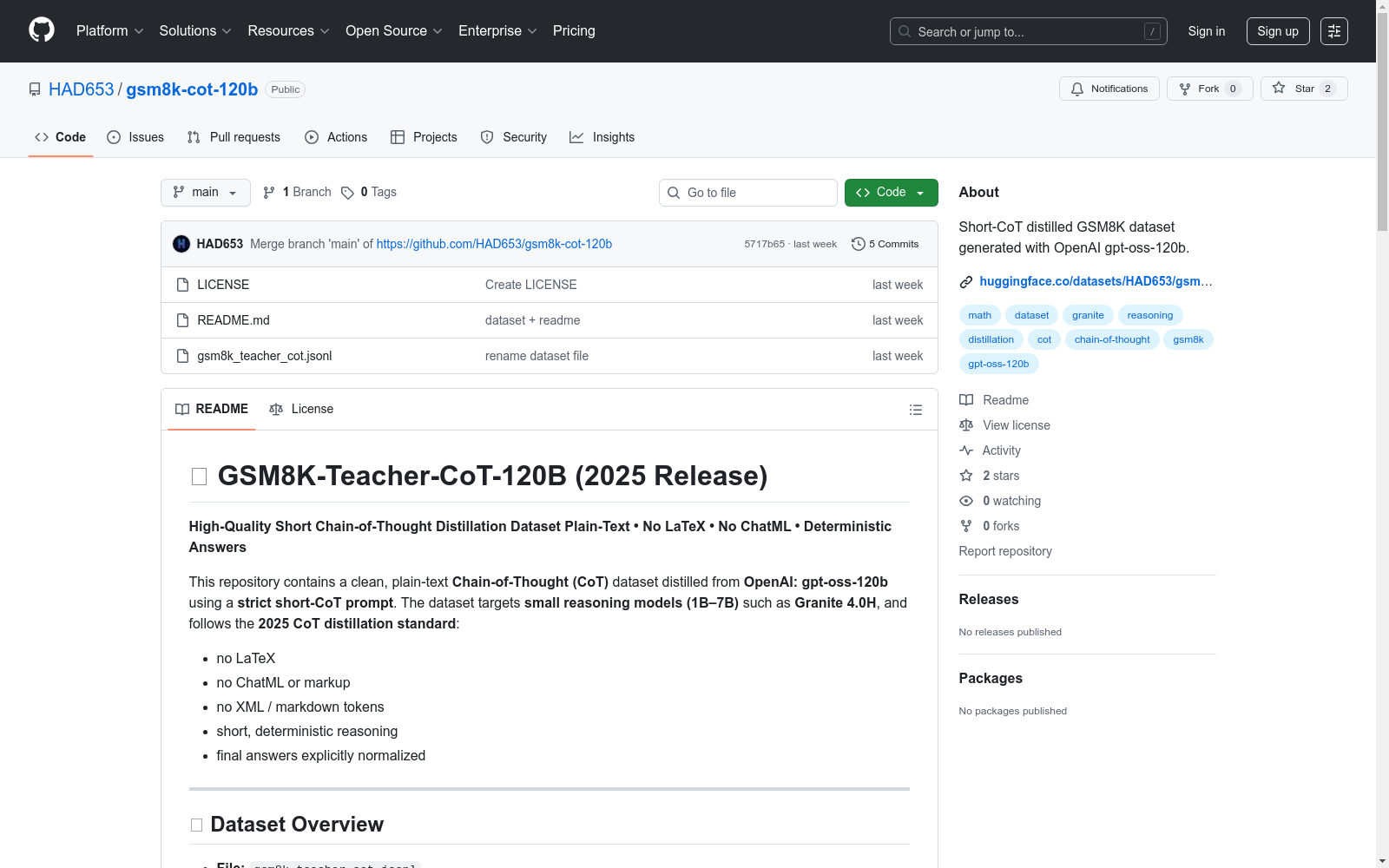The width and height of the screenshot is (1389, 868).
Task: Click the Go to file input
Action: point(748,193)
